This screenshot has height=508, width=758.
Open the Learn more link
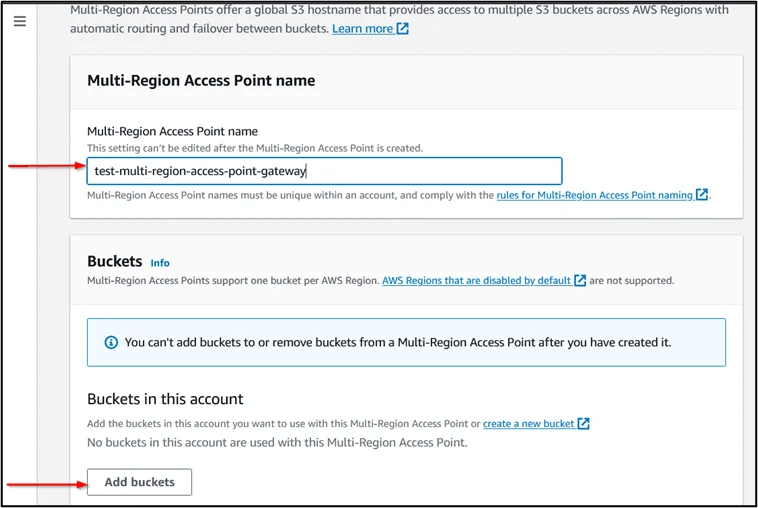[x=370, y=29]
